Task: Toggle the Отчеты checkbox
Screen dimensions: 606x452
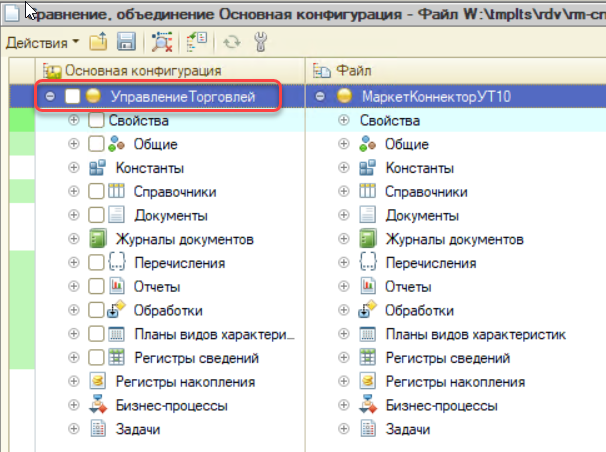Action: point(96,286)
